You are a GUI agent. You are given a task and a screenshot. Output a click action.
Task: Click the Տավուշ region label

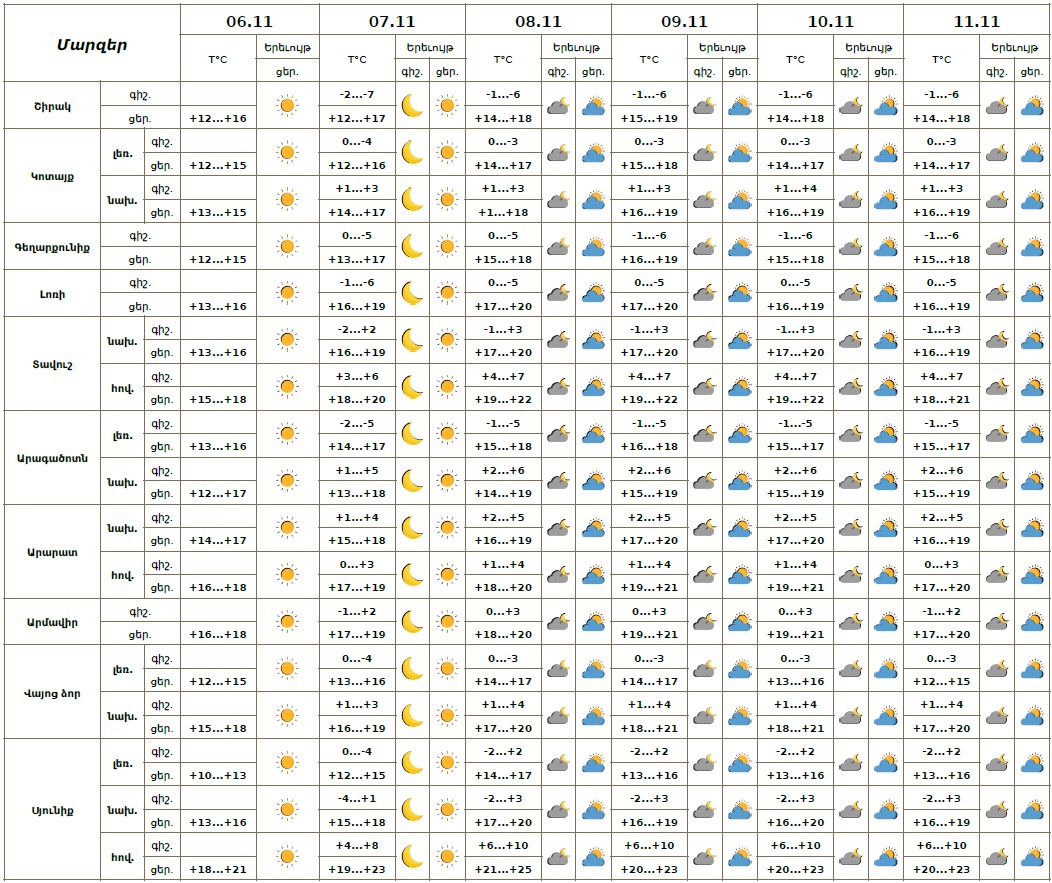pyautogui.click(x=52, y=363)
